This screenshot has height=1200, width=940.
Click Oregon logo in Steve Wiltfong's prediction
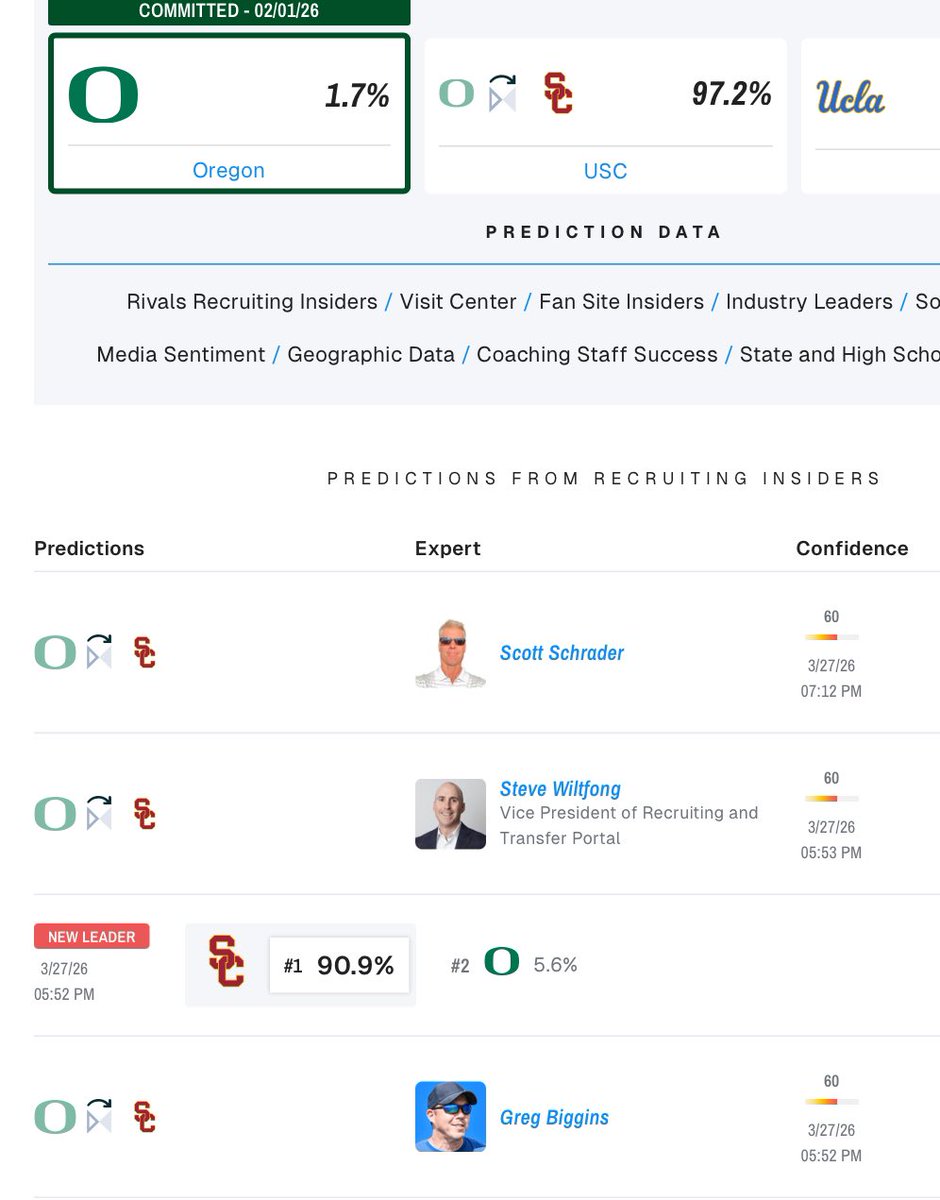tap(55, 814)
